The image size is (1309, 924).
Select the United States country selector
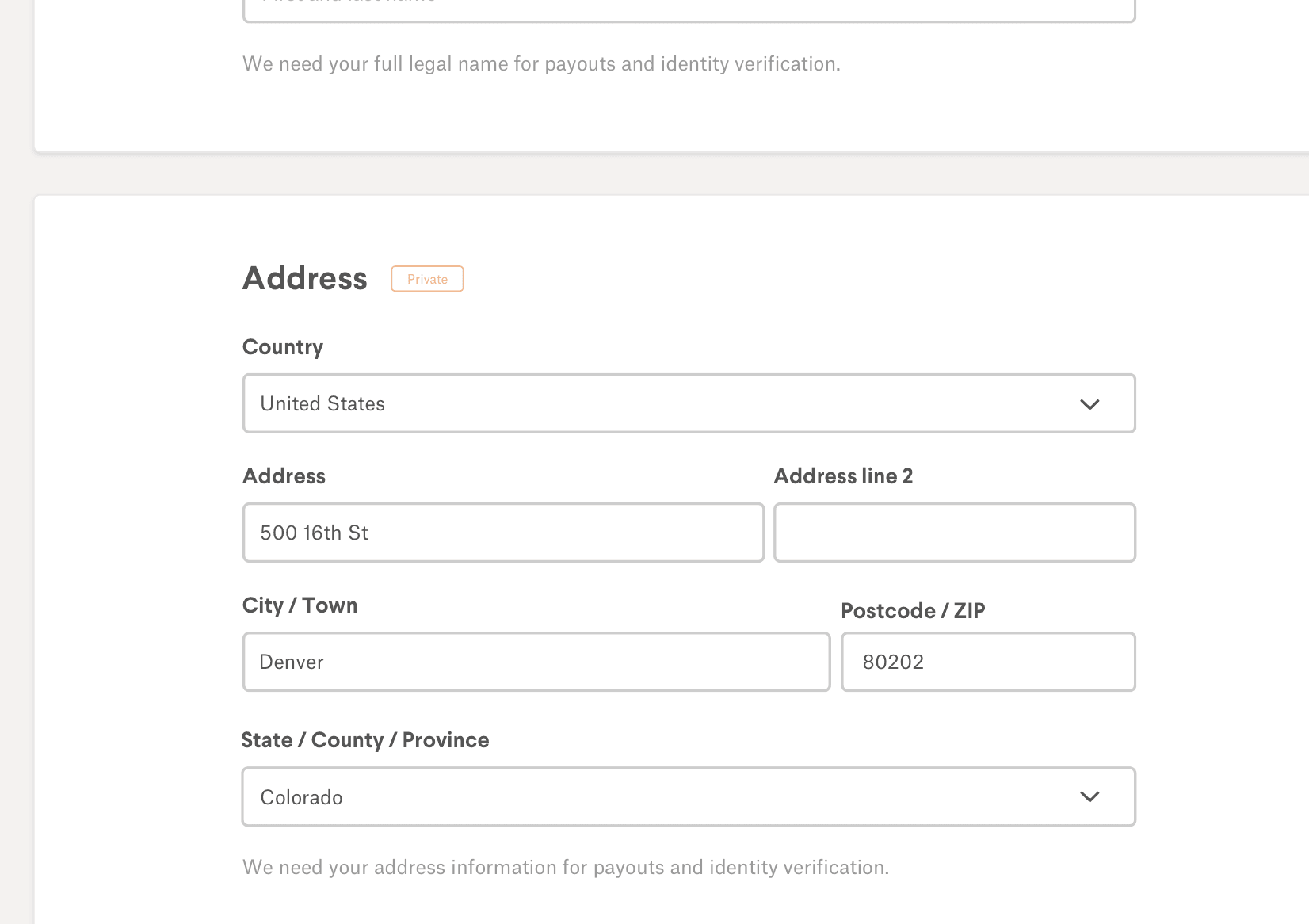click(555, 403)
